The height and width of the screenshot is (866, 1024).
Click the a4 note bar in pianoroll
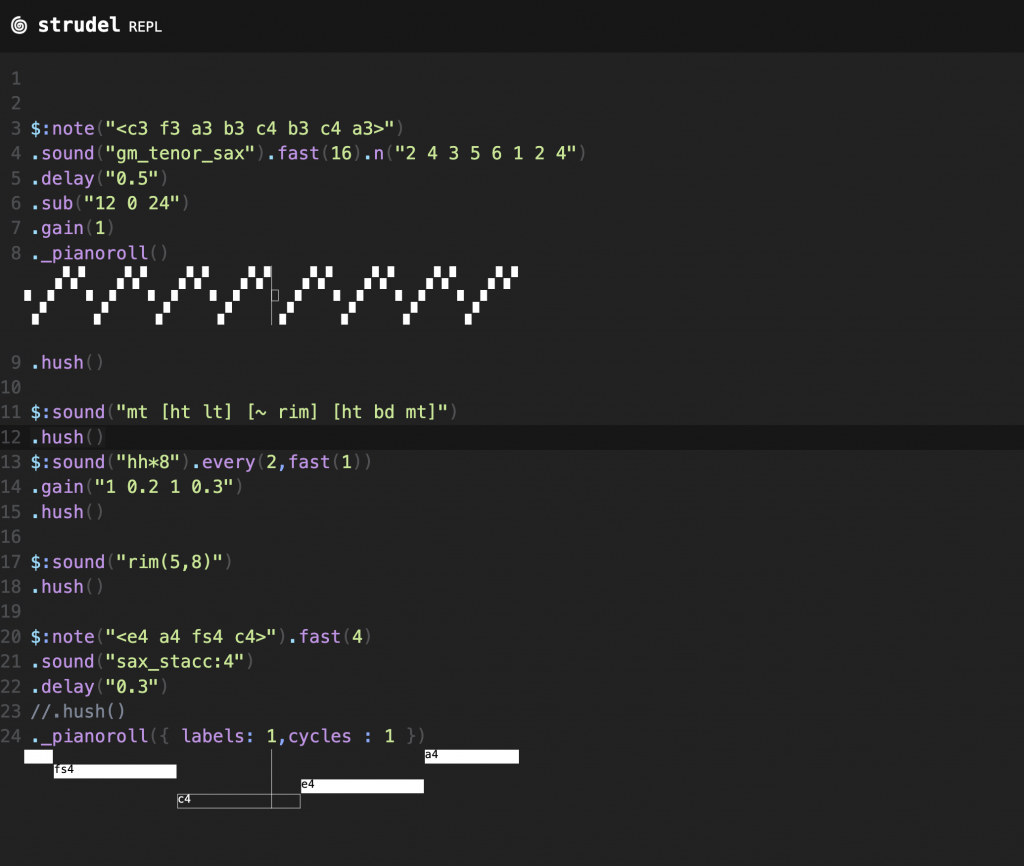tap(472, 756)
